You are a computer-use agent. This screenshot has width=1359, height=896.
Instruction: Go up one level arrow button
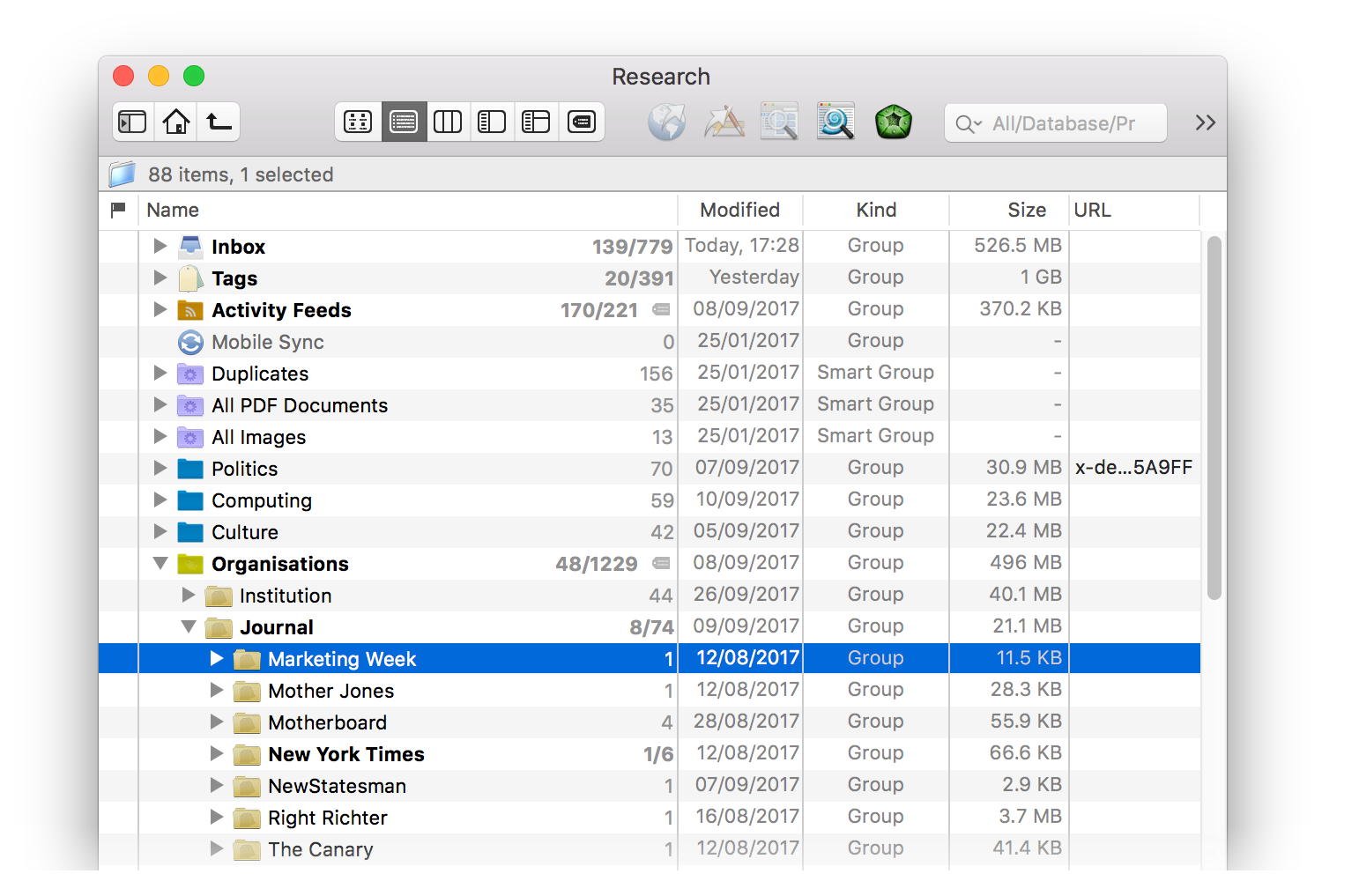[219, 122]
